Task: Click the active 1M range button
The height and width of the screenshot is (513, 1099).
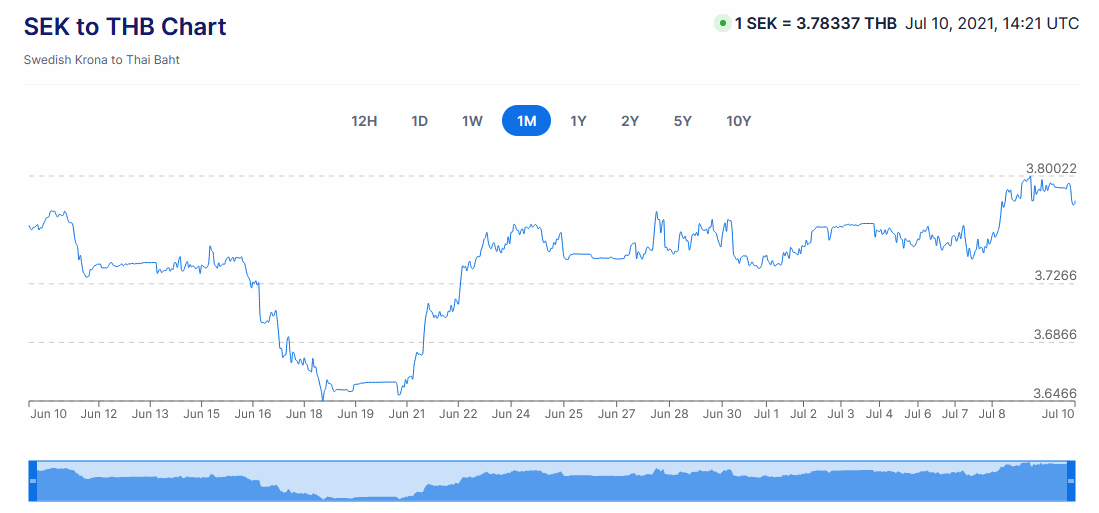Action: 526,121
